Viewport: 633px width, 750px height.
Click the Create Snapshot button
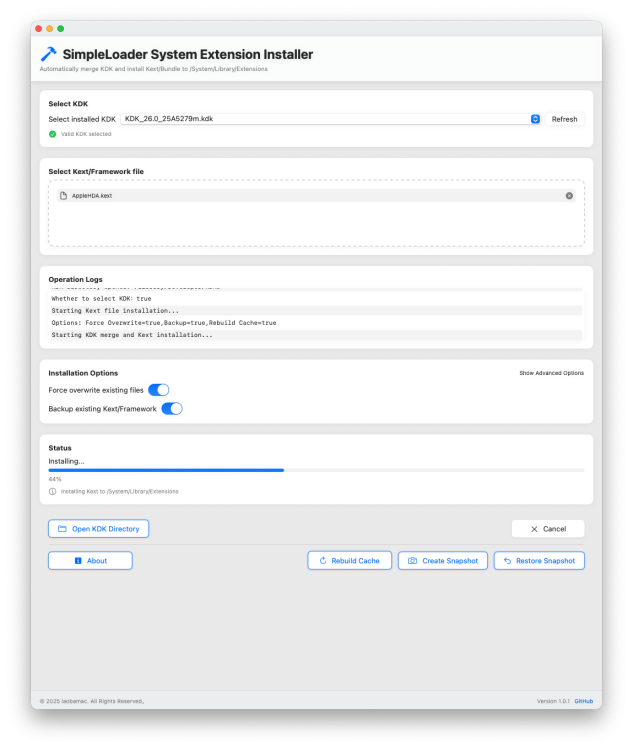click(443, 561)
